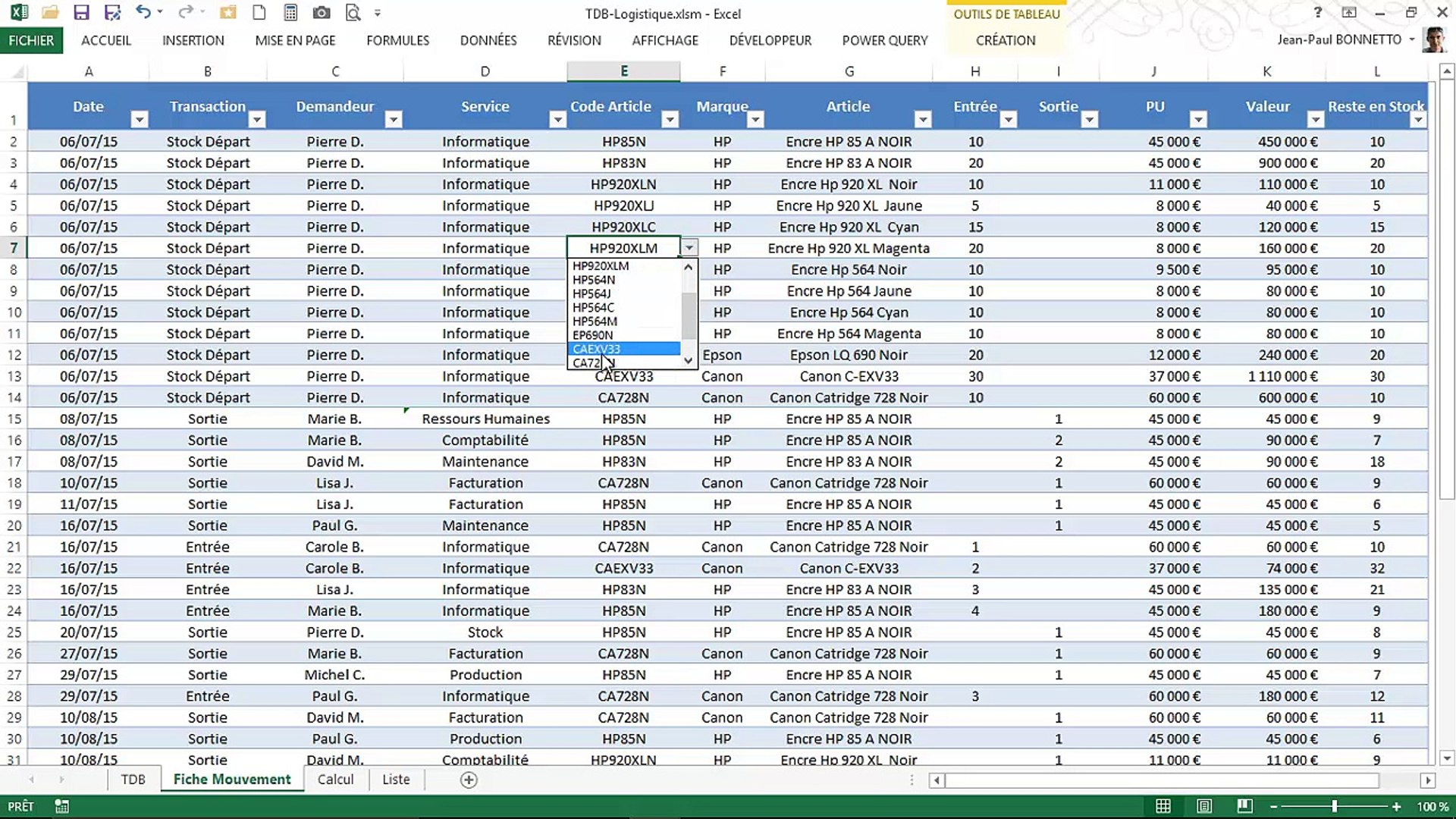Click the new blank document icon
The image size is (1456, 819).
click(259, 13)
